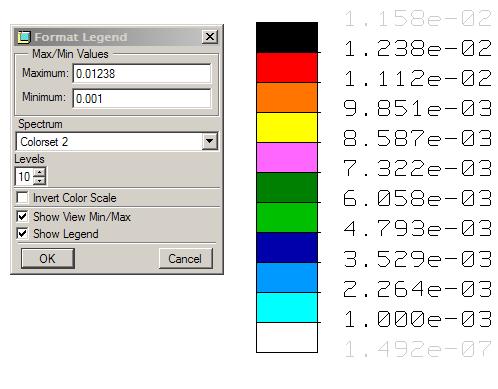Click the 8.587e-03 legend value
Screen dimensions: 498x389
click(418, 139)
